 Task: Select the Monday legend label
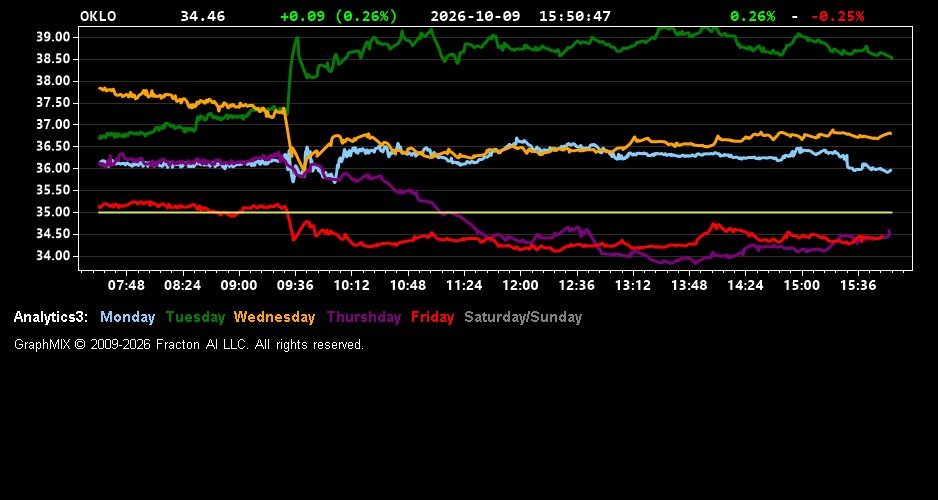click(127, 318)
